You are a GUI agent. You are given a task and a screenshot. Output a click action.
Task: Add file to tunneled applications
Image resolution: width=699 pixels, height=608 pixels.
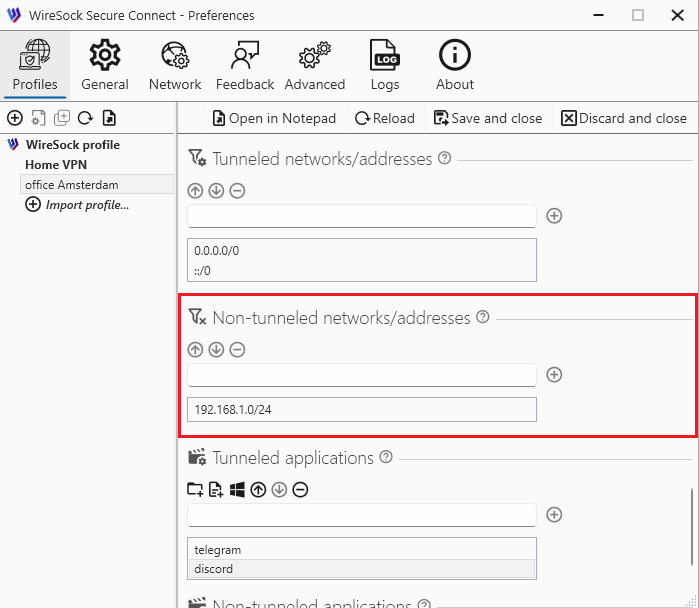click(x=216, y=489)
